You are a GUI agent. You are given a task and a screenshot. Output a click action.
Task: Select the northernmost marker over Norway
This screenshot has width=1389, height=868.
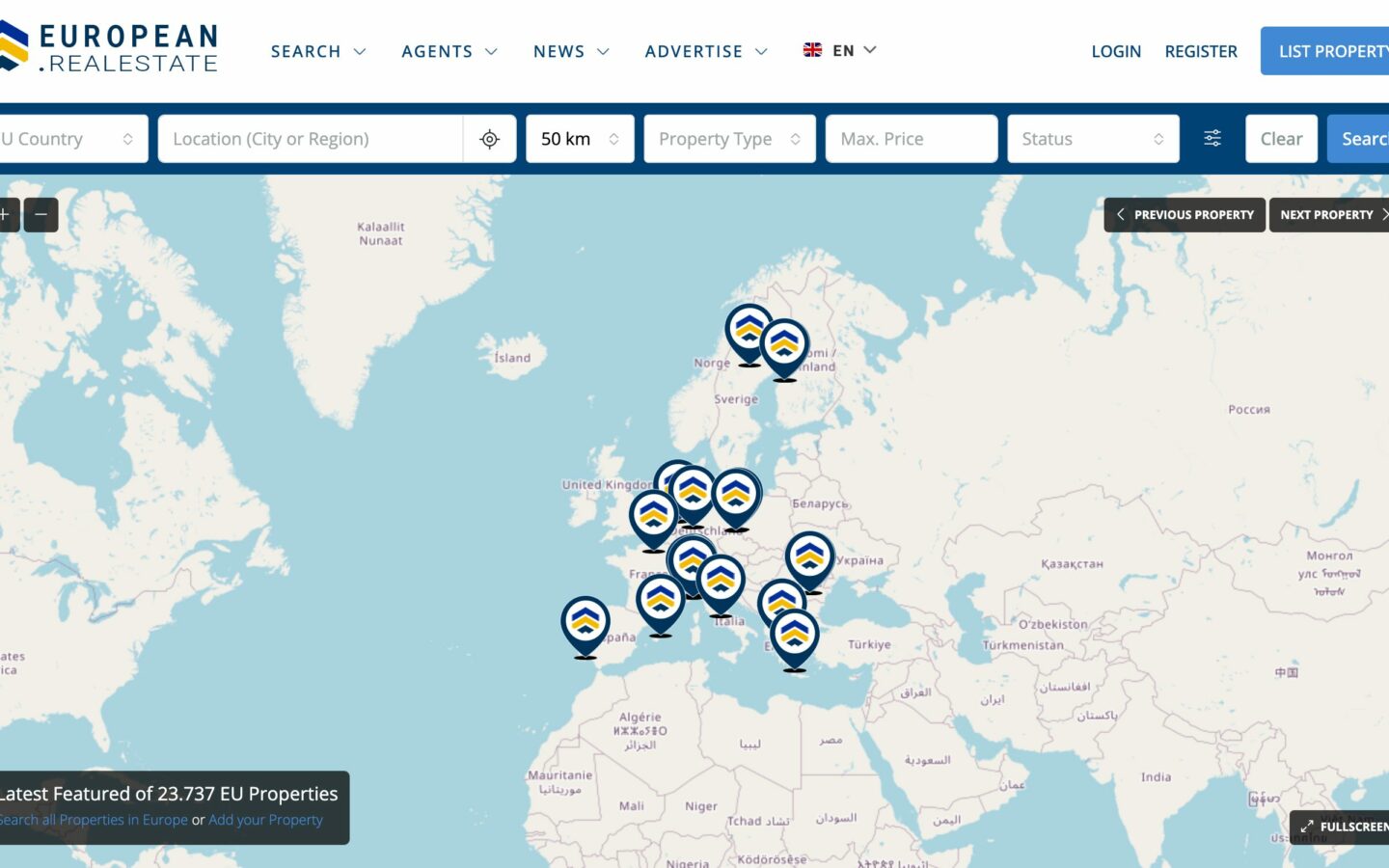749,331
